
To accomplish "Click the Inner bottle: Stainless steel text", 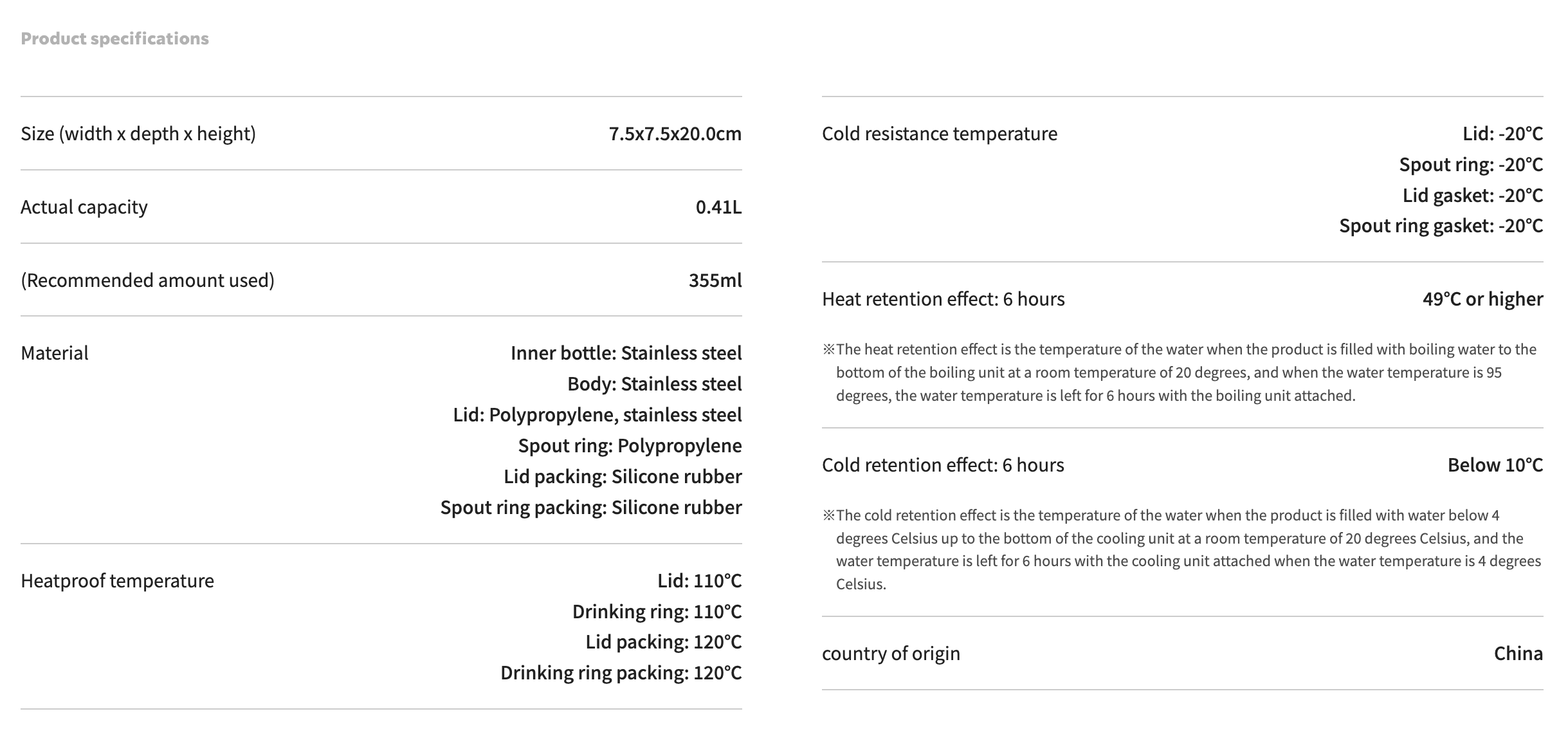I will pyautogui.click(x=626, y=353).
